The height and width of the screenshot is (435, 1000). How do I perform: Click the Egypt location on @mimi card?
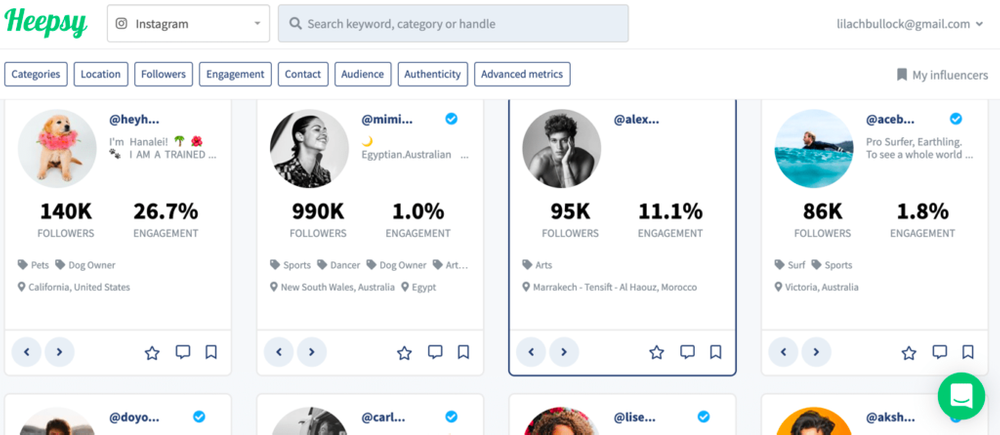tap(418, 287)
